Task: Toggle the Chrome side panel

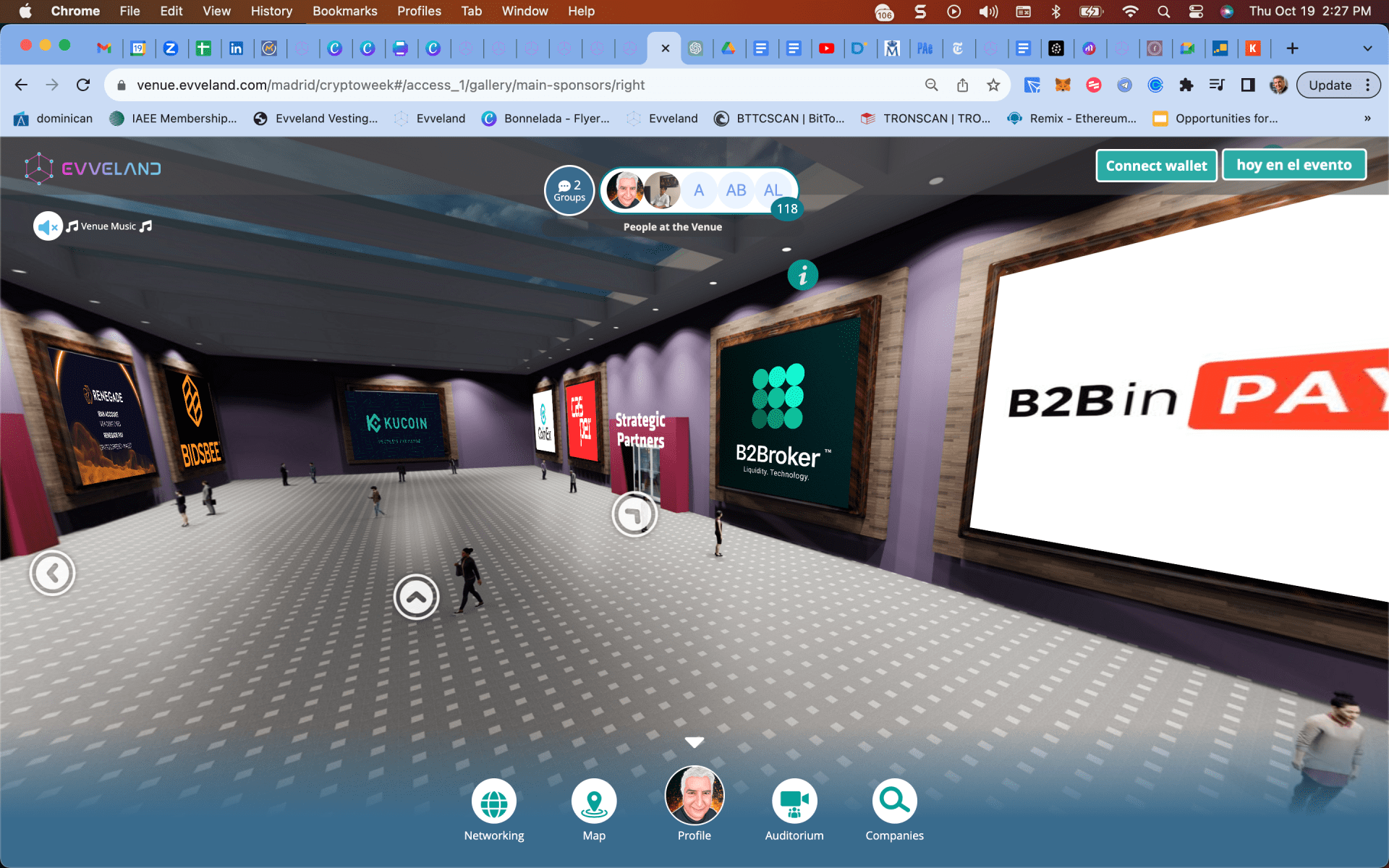Action: 1248,85
